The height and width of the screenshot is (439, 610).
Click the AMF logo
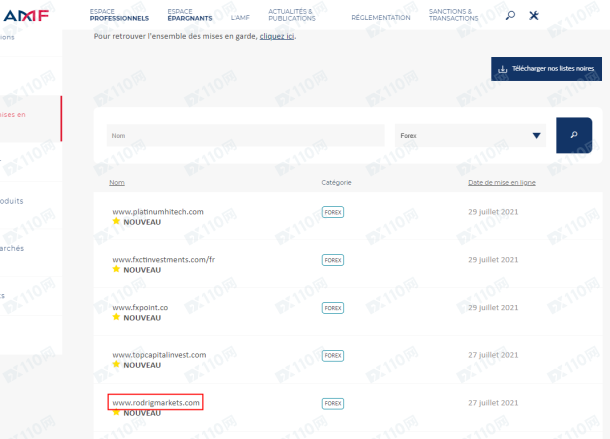point(27,14)
